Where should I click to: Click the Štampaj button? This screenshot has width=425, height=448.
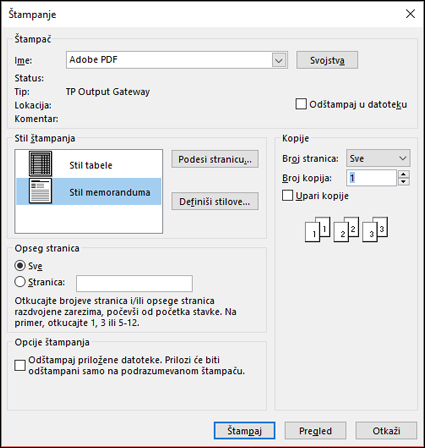pos(244,431)
